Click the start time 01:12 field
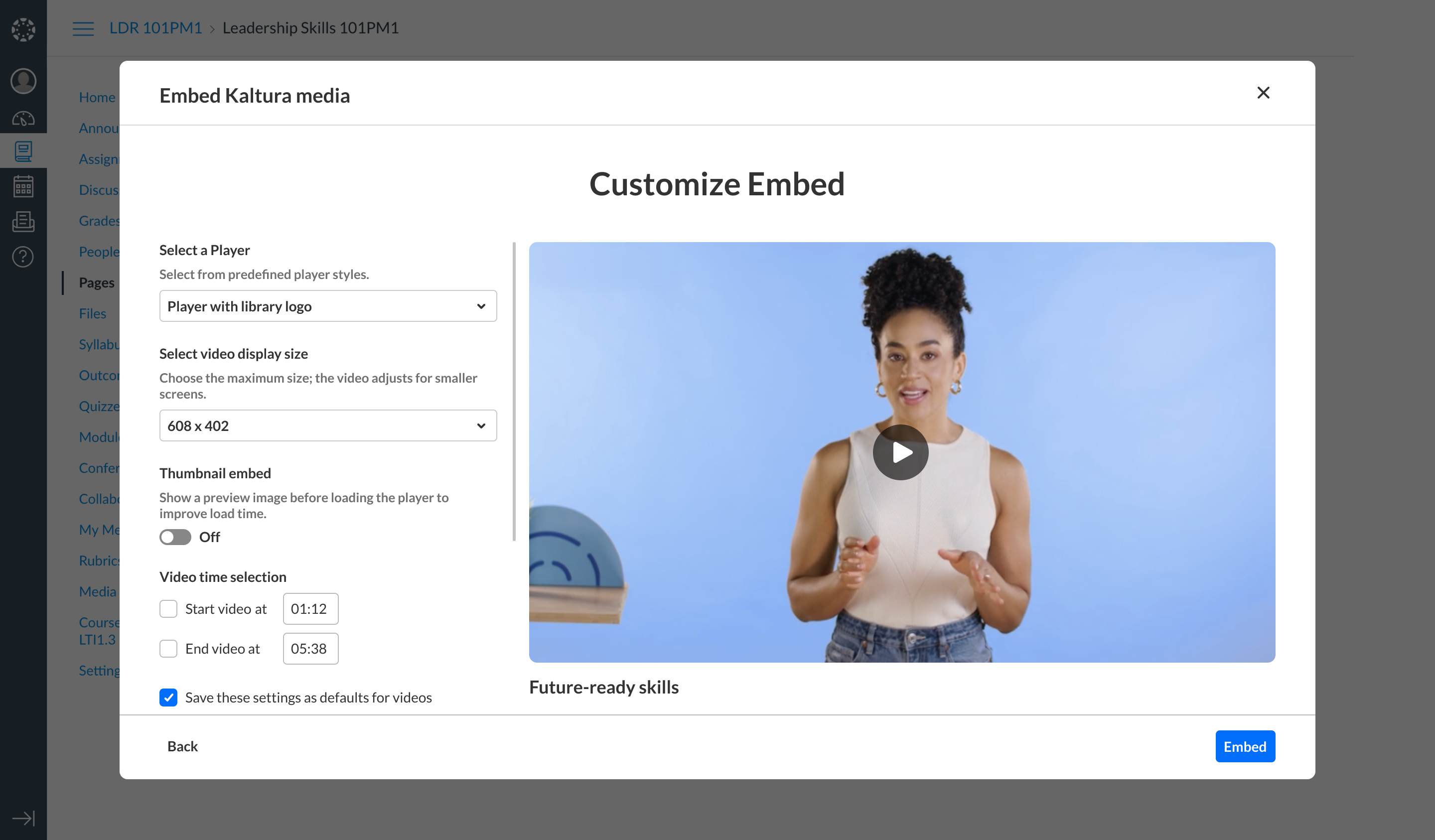 click(x=310, y=609)
